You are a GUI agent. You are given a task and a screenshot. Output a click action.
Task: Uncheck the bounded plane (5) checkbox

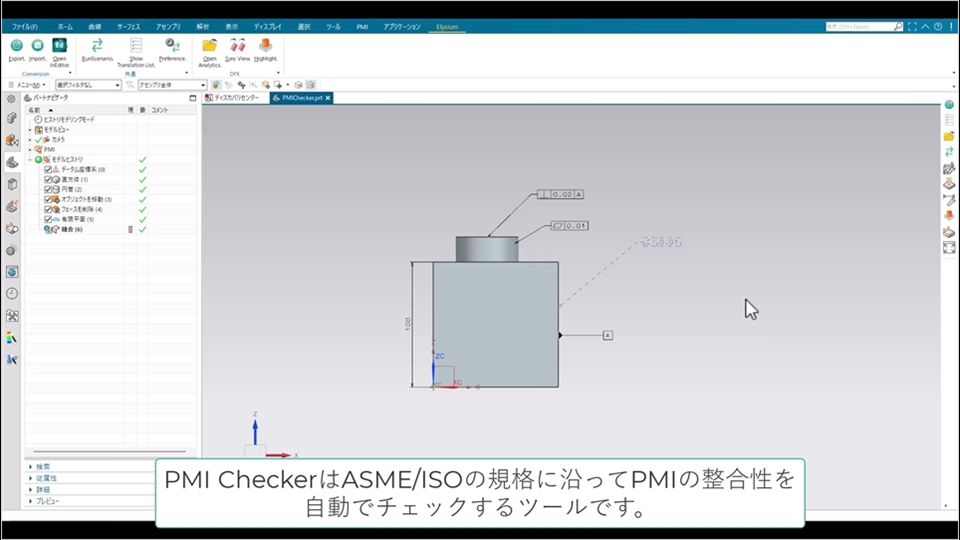click(48, 219)
